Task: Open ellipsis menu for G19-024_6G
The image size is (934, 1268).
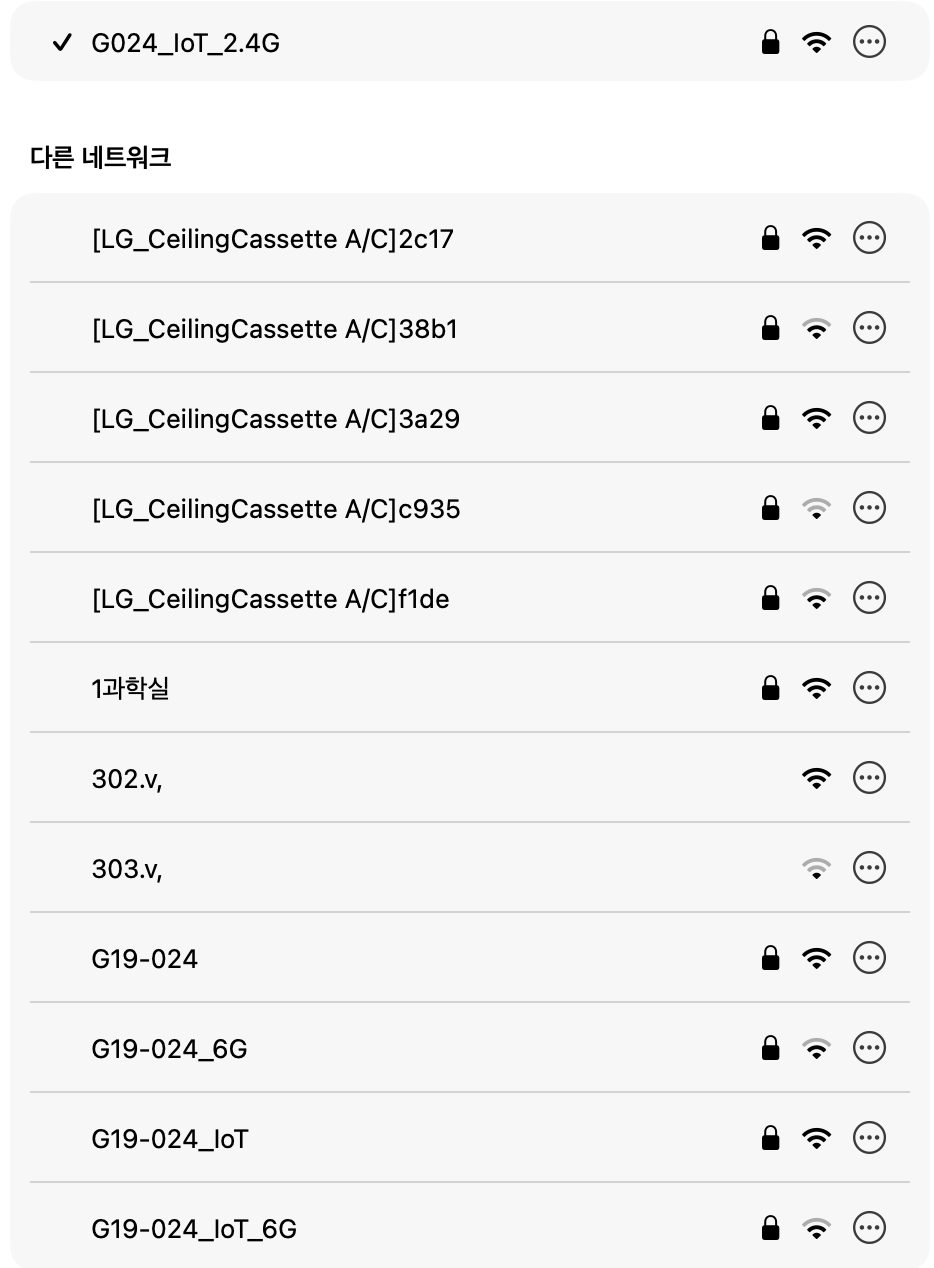Action: (869, 1048)
